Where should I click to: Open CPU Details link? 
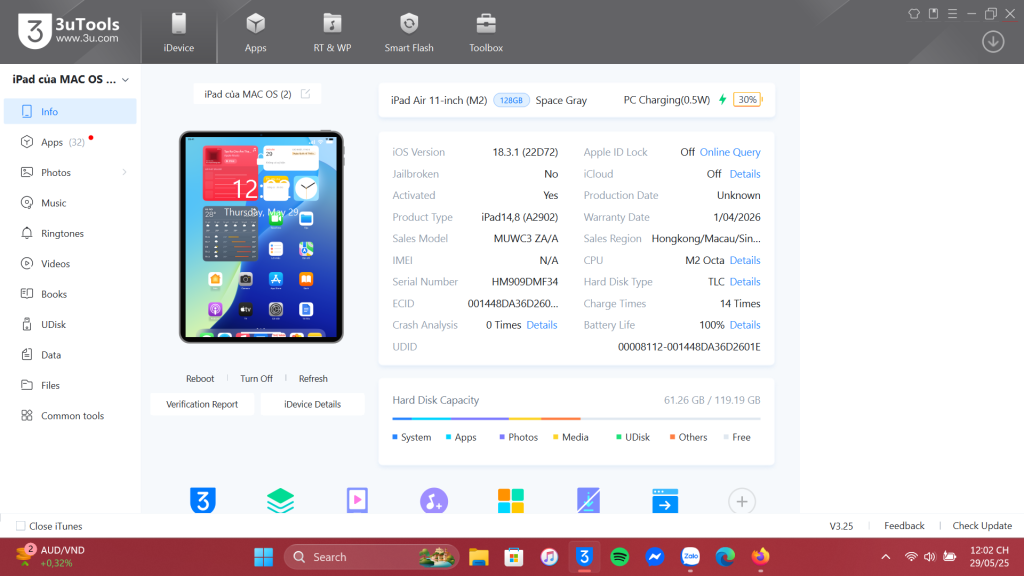click(744, 260)
